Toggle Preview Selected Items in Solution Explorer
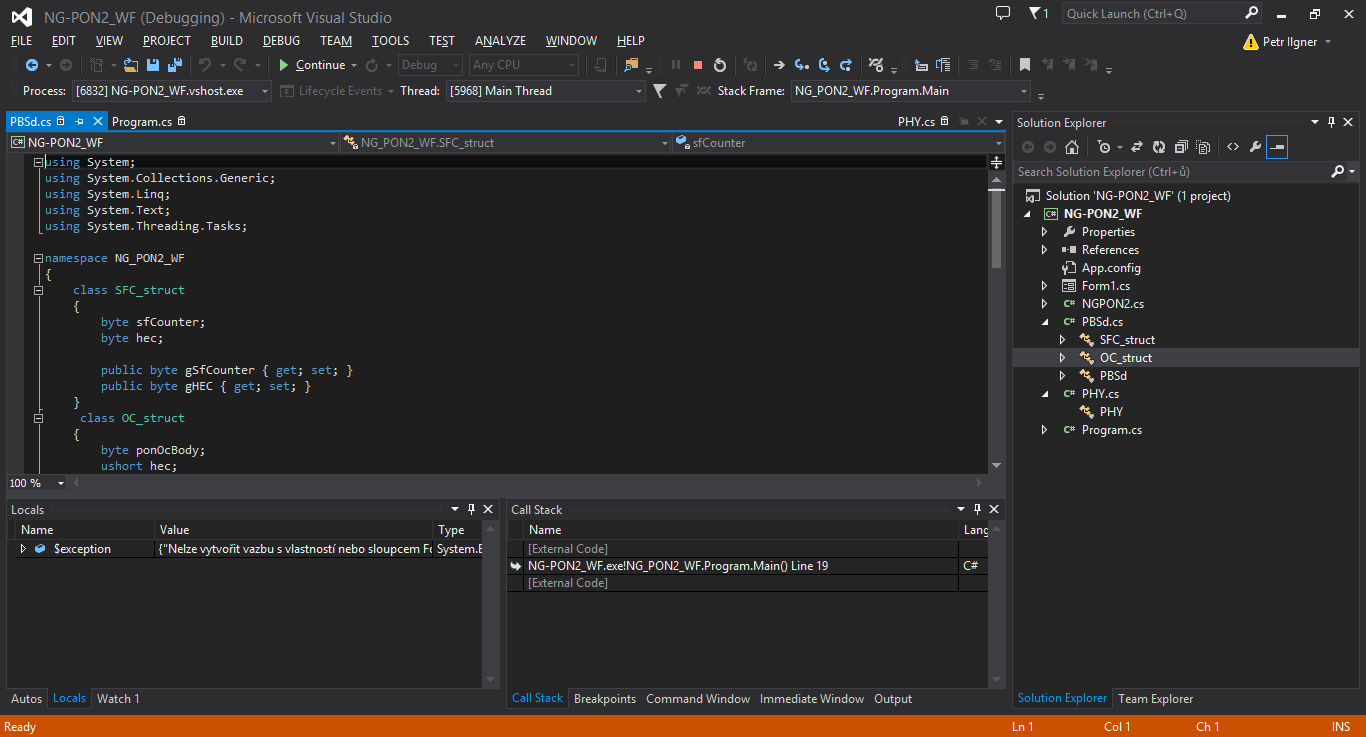Viewport: 1366px width, 737px height. pos(1277,147)
